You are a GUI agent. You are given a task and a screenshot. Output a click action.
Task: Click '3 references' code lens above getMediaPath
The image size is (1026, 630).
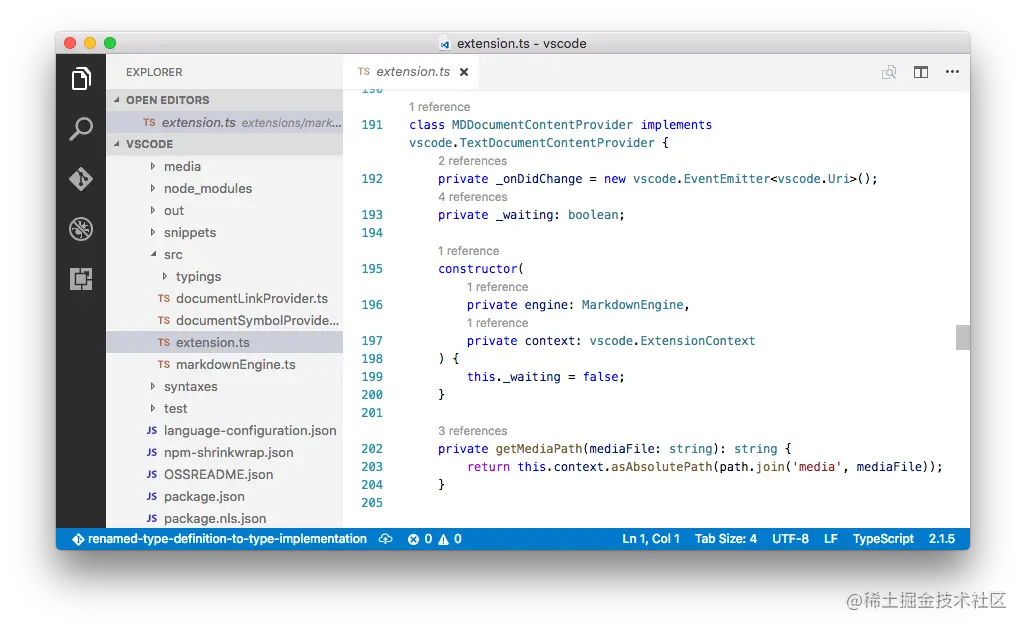click(x=472, y=430)
